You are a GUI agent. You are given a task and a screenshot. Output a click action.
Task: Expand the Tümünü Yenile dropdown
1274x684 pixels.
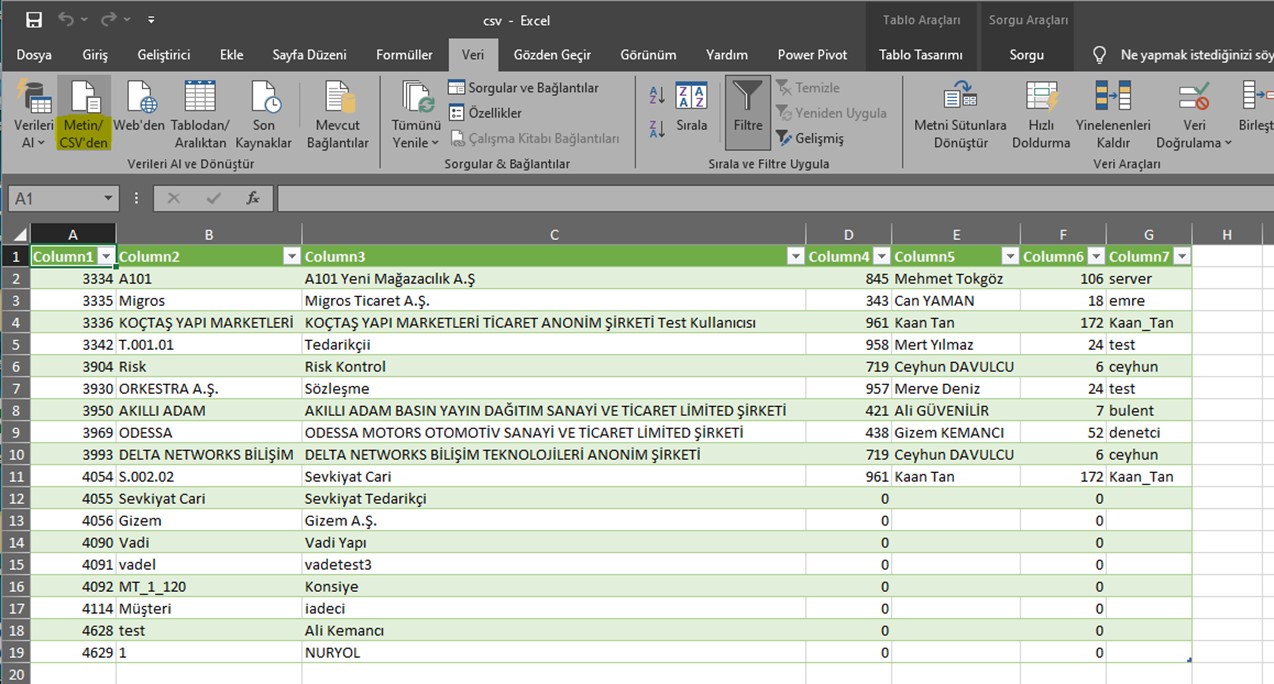(434, 143)
